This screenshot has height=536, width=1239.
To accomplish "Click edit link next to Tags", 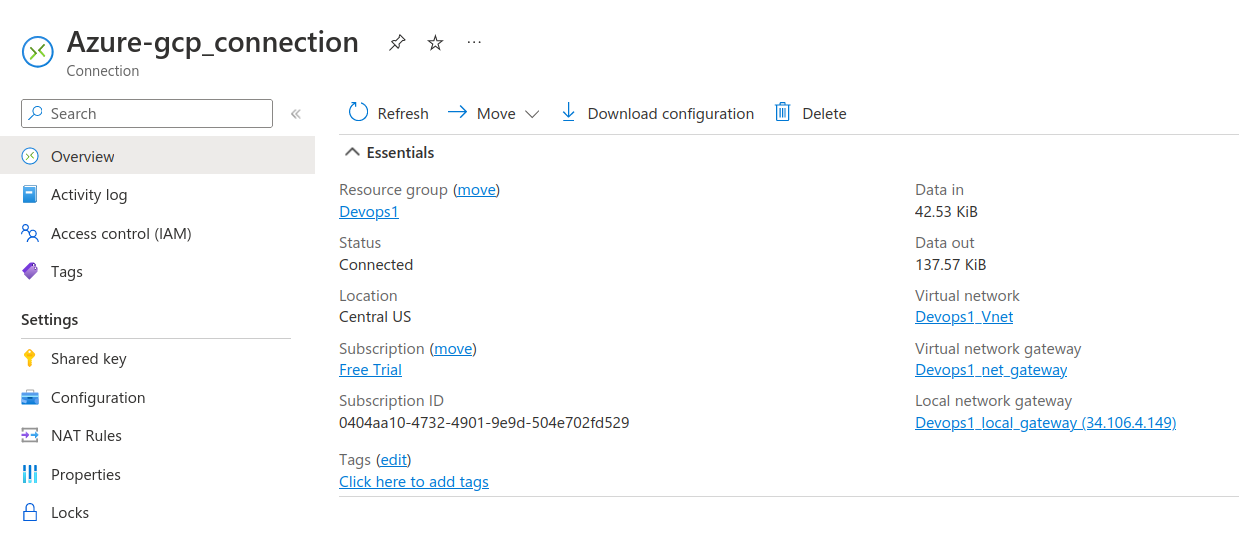I will click(x=393, y=460).
